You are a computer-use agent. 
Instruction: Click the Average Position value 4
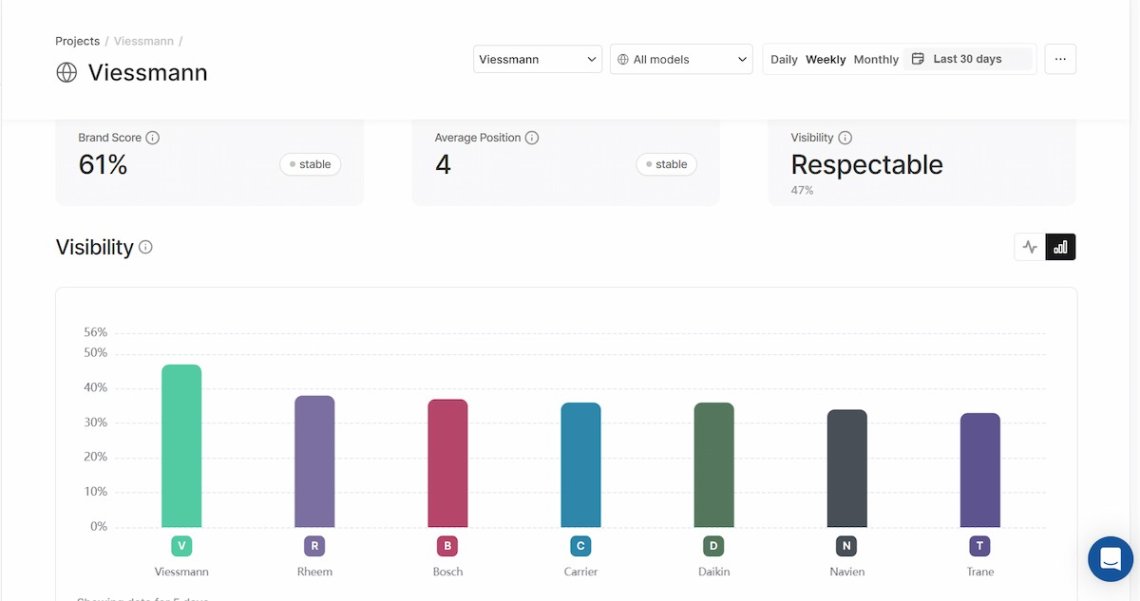point(443,165)
